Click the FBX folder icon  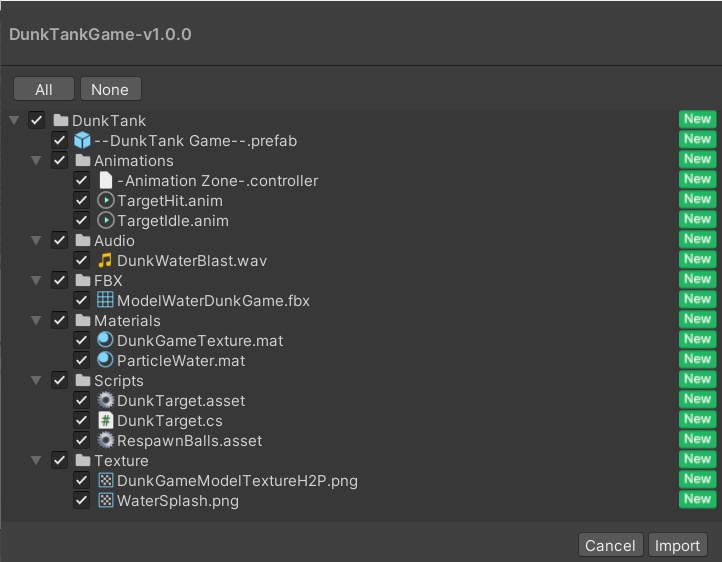[83, 280]
